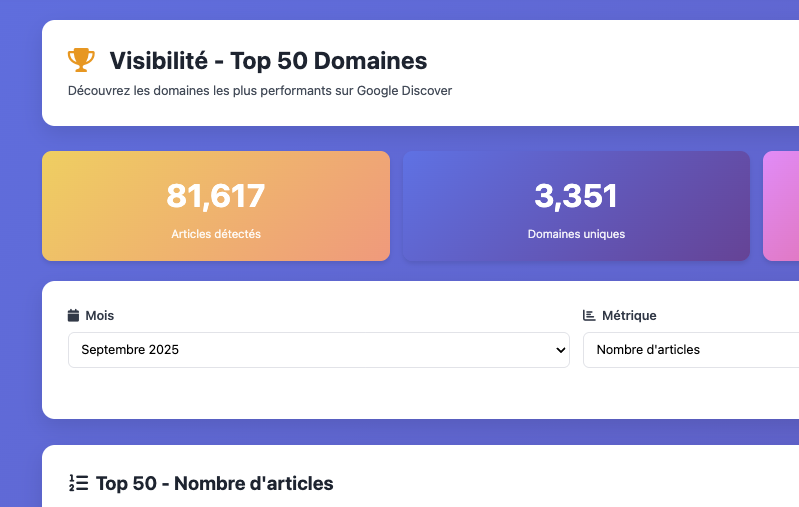The width and height of the screenshot is (799, 507).
Task: Click the Google Discover subtitle text
Action: click(260, 91)
